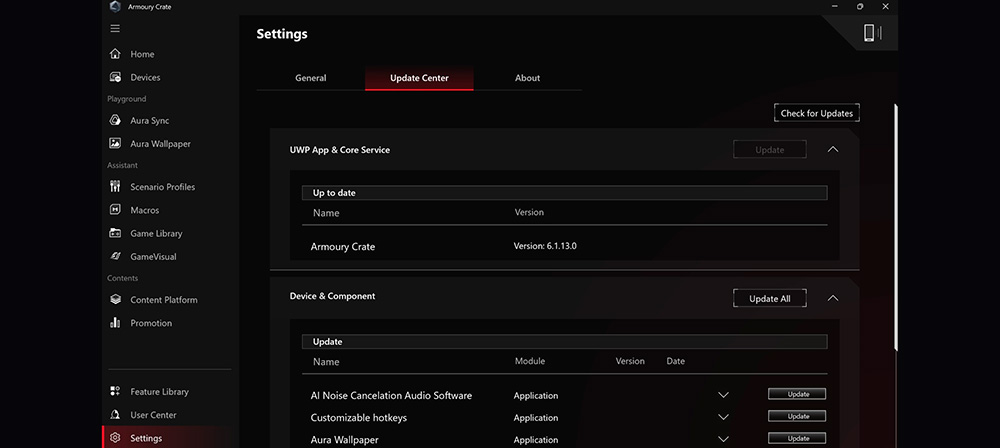Open Macros label in sidebar
The image size is (1000, 448).
[145, 210]
